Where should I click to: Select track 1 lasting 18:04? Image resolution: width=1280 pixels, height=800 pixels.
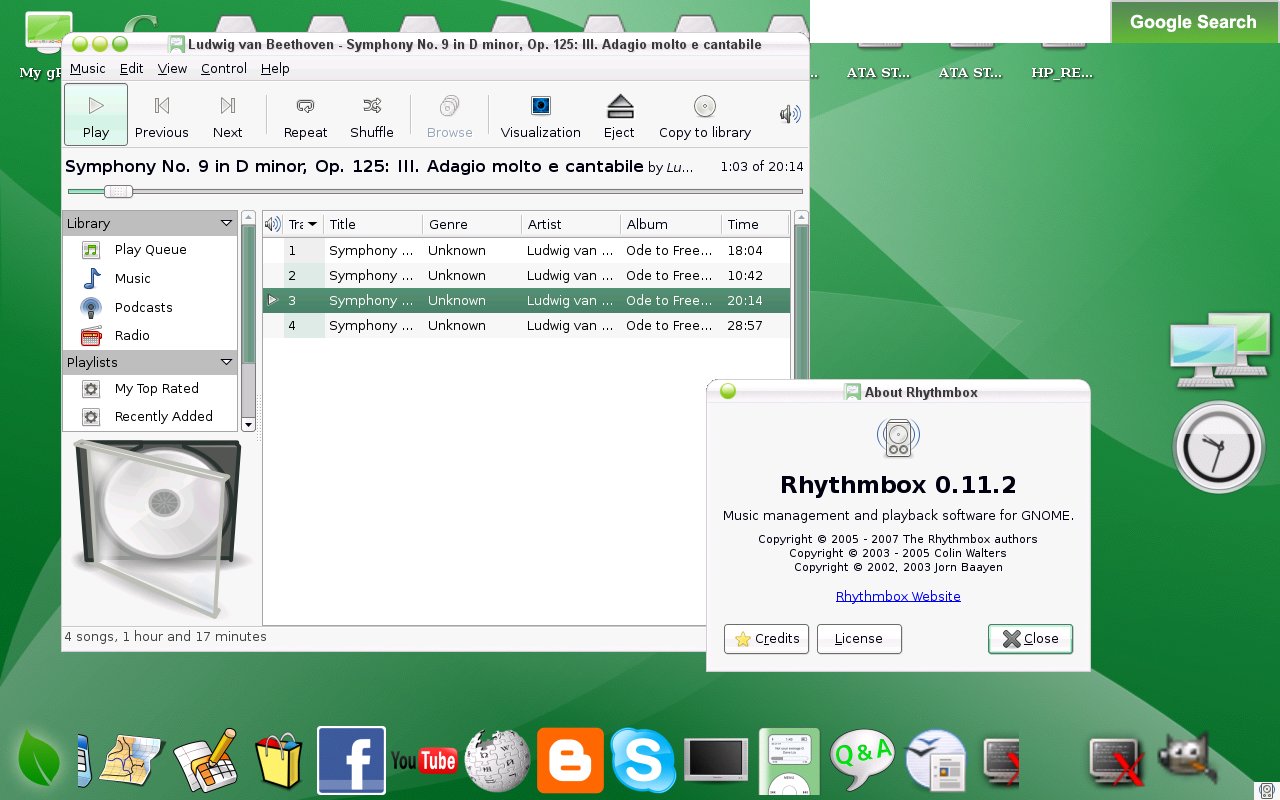click(527, 250)
